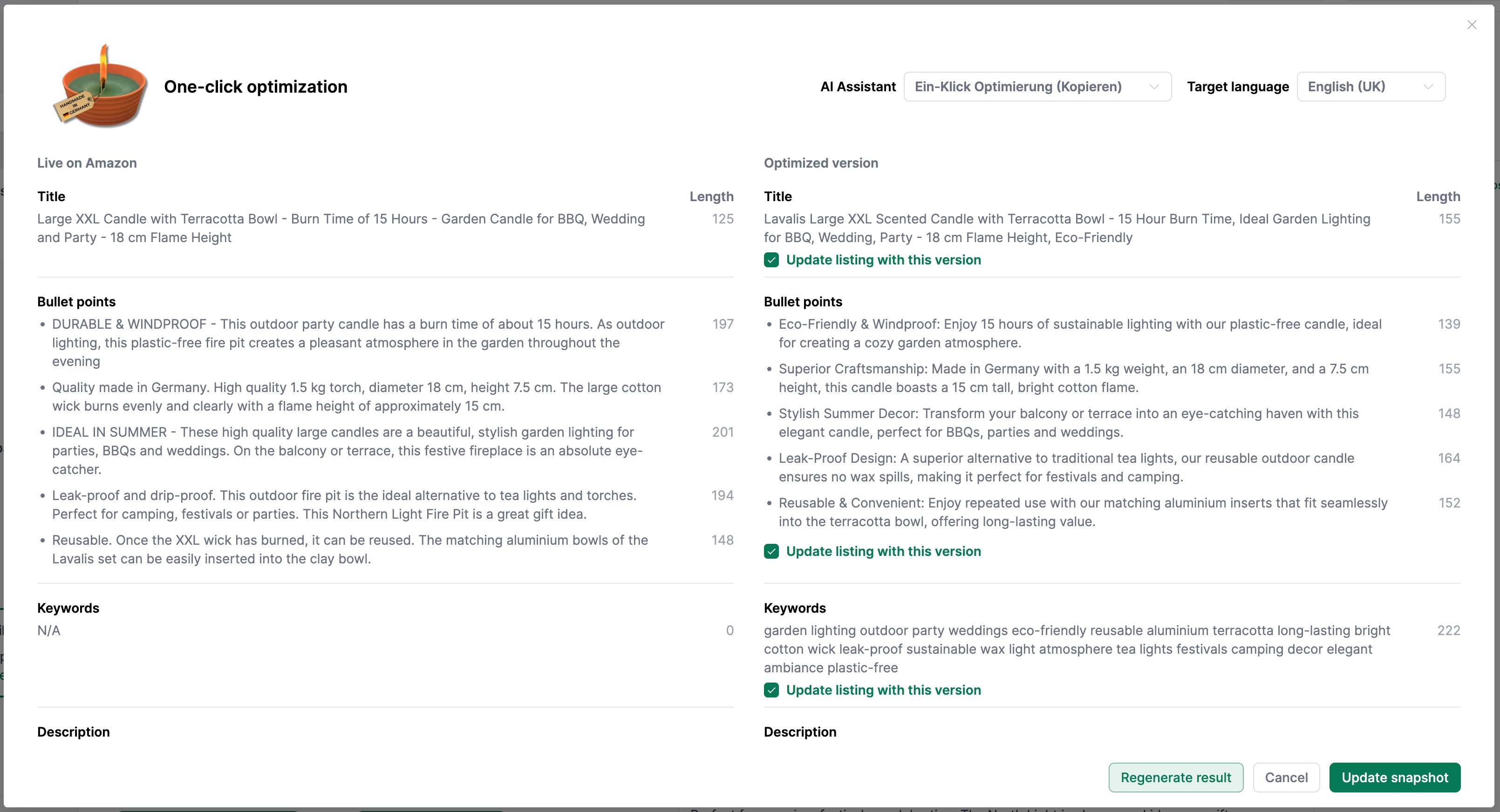Disable the Keywords 'Update listing with this version' checkbox
Screen dimensions: 1500x812
(771, 690)
